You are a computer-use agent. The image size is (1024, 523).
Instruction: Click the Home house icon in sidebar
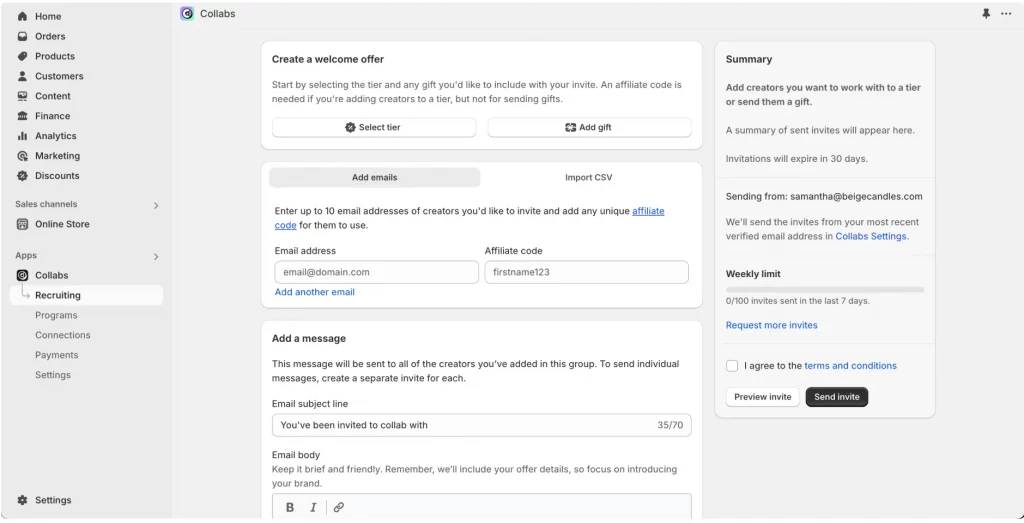pos(22,16)
